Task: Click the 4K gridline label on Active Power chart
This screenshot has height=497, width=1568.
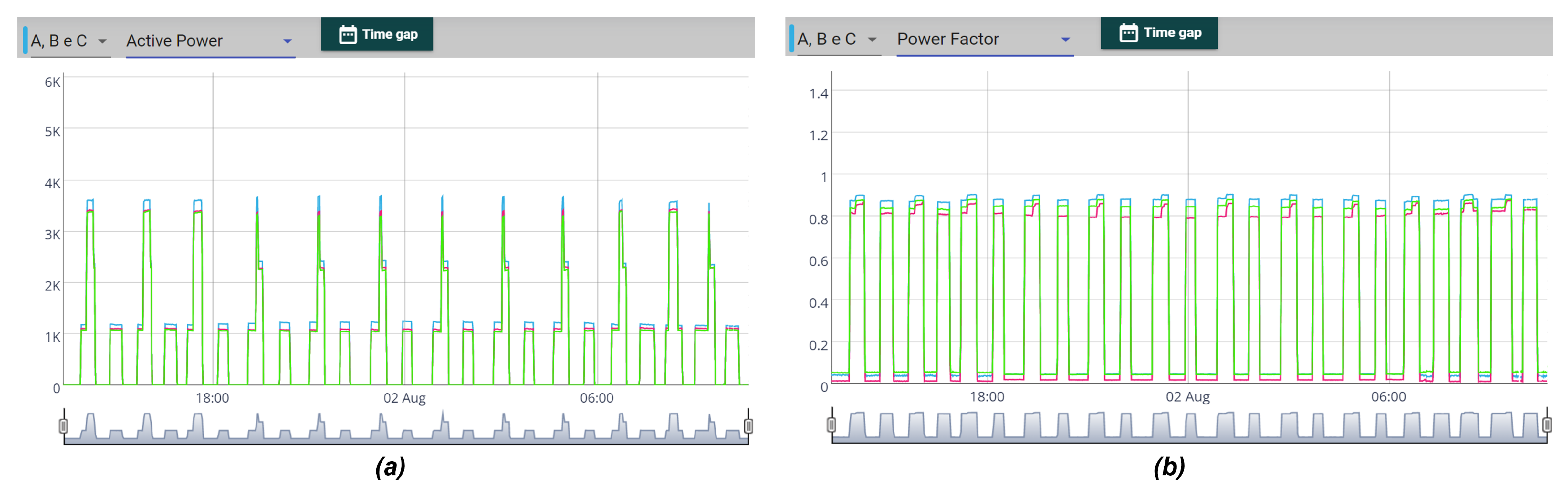Action: [52, 183]
